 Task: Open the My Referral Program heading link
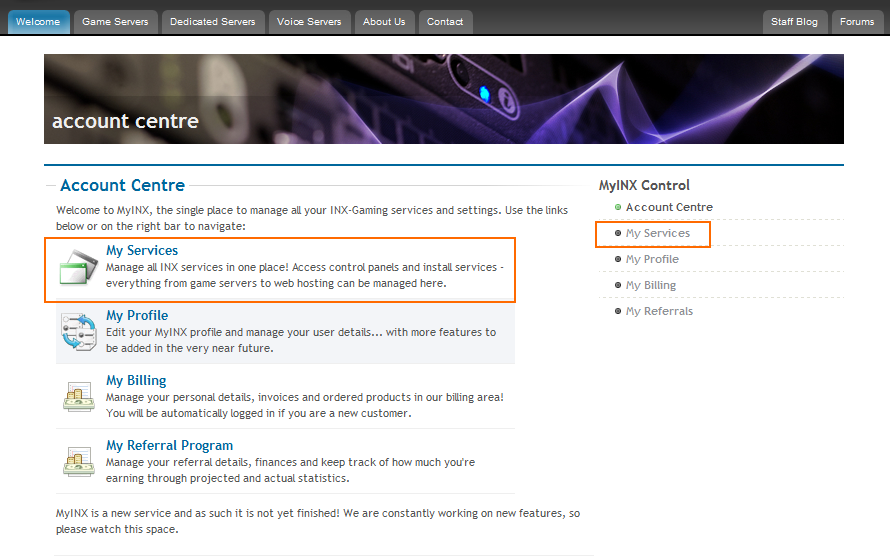[170, 446]
